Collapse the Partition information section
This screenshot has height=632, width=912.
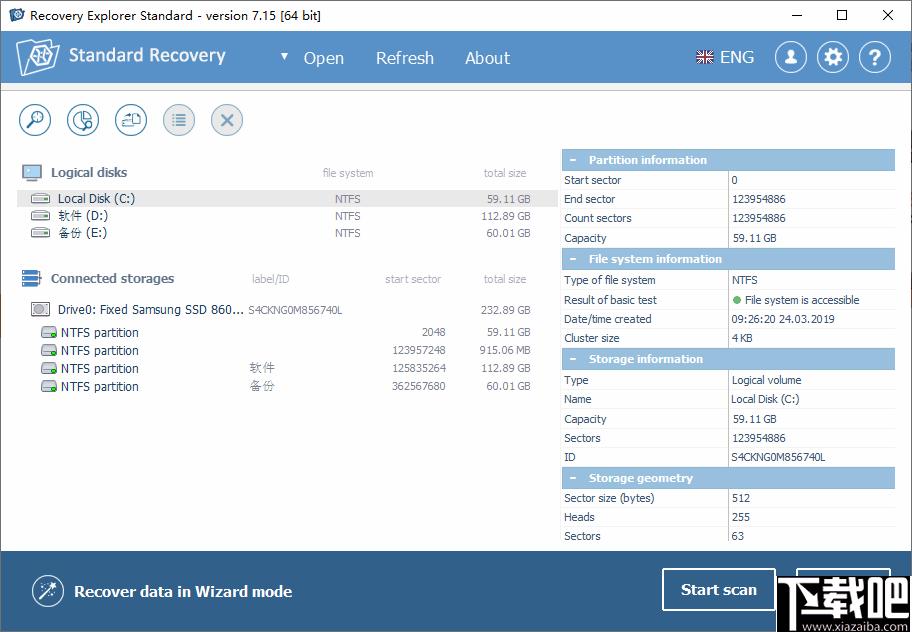573,160
